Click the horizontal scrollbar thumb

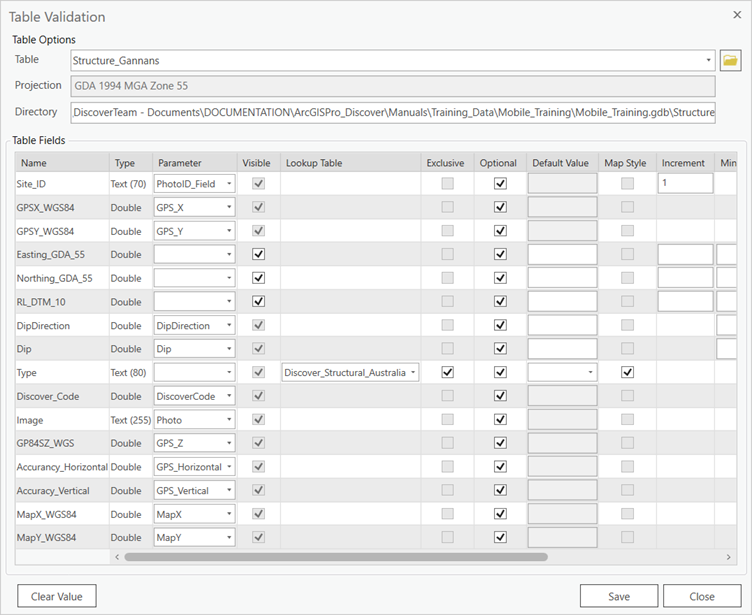pyautogui.click(x=335, y=557)
